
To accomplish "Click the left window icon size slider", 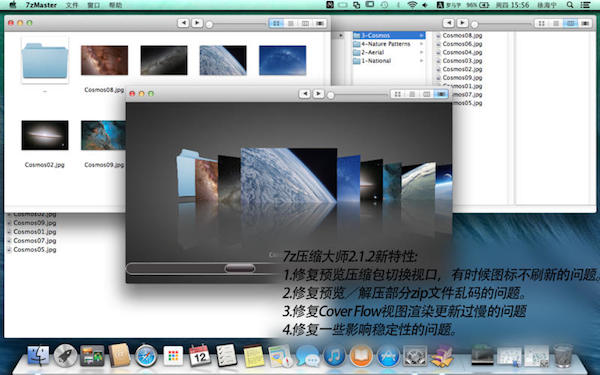I will (x=236, y=24).
